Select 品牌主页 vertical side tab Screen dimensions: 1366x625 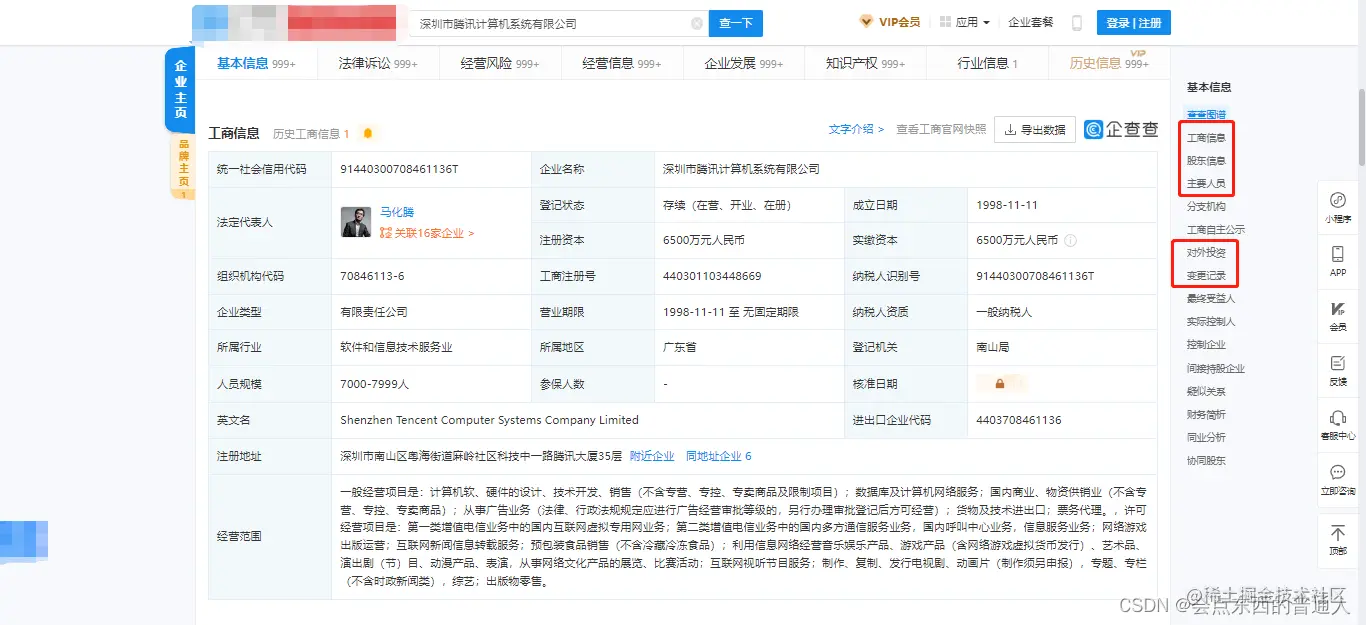pos(183,167)
